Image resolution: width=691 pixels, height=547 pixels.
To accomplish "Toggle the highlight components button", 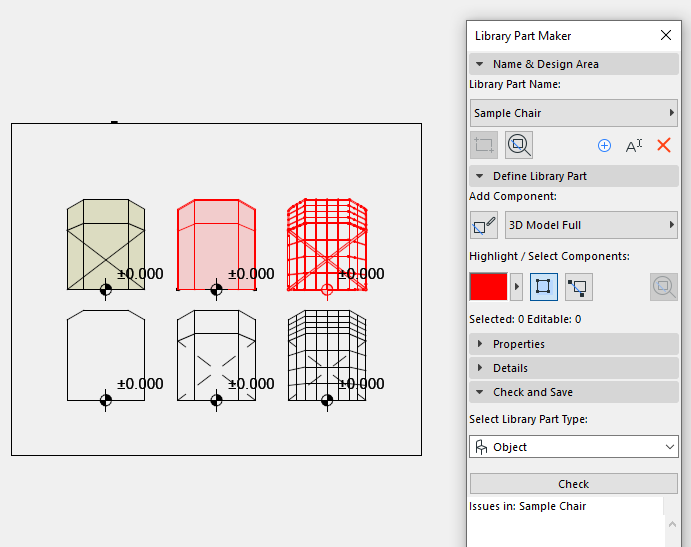I will [x=544, y=287].
